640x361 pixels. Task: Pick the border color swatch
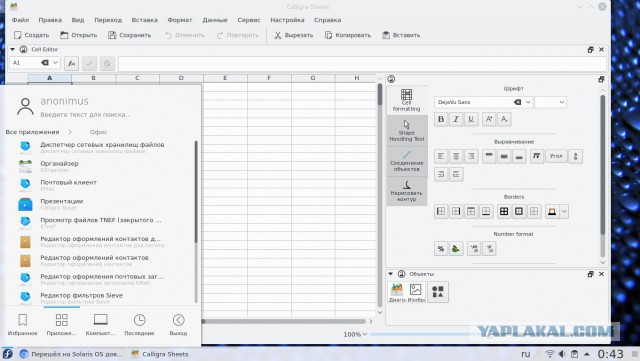click(x=552, y=211)
